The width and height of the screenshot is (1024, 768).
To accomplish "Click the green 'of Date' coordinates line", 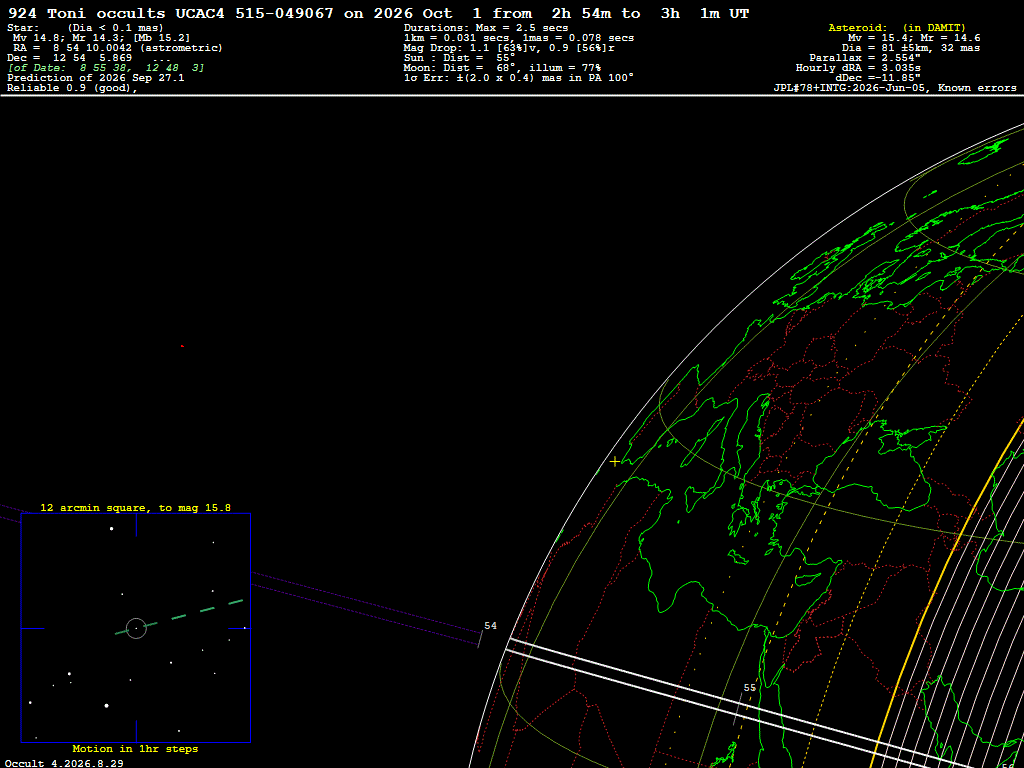I will (106, 67).
